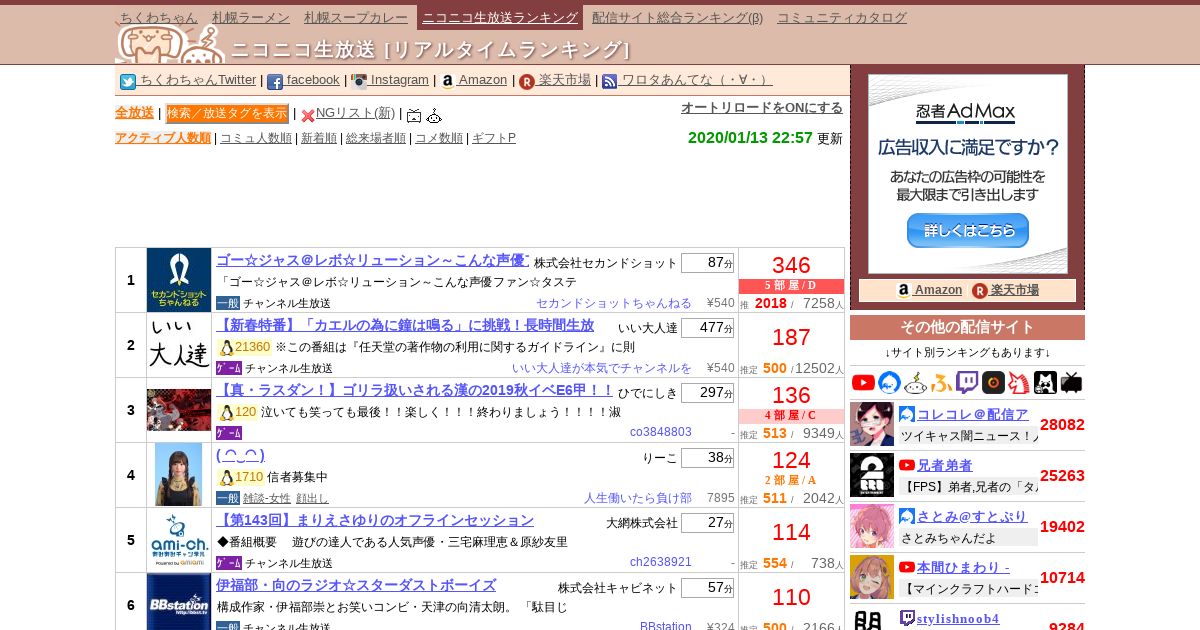Click the Amazon icon under the AdMax ad
This screenshot has width=1200, height=630.
click(904, 290)
